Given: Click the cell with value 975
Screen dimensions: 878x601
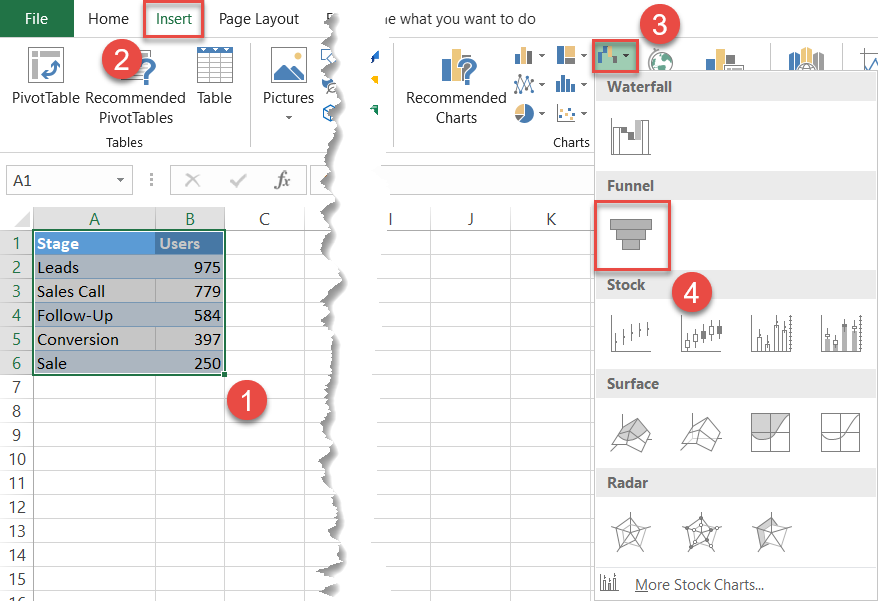Looking at the screenshot, I should [190, 267].
